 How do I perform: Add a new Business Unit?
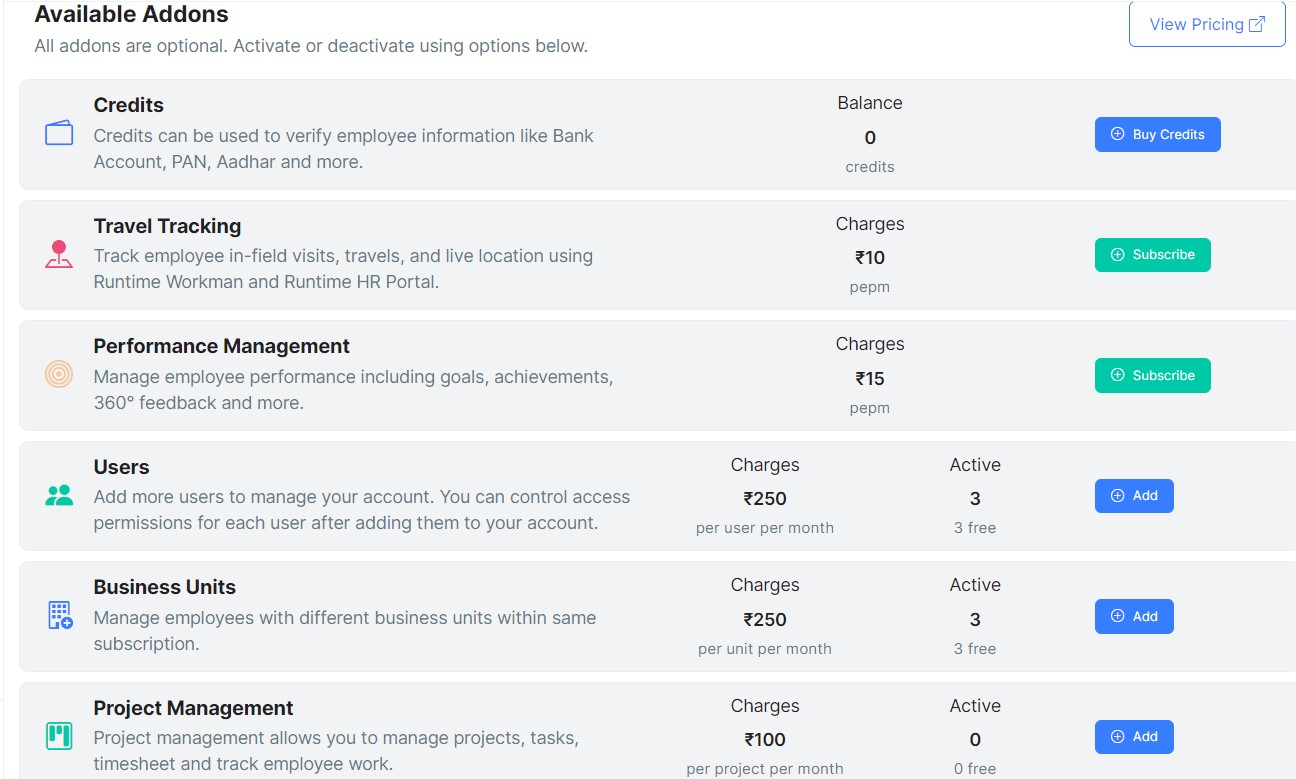tap(1134, 616)
